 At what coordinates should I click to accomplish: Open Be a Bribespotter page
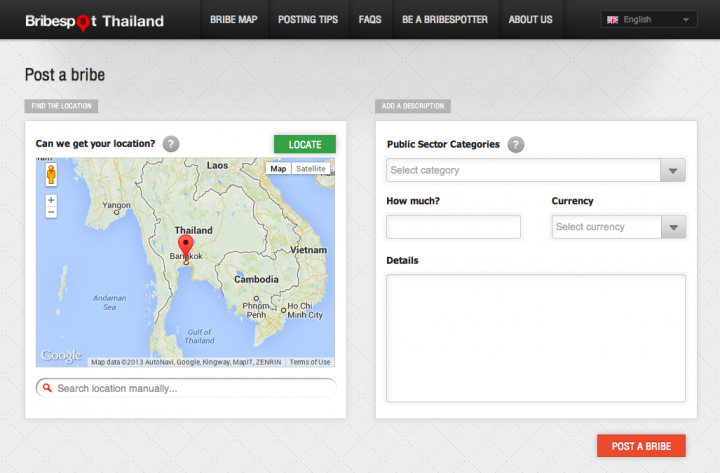[x=445, y=20]
